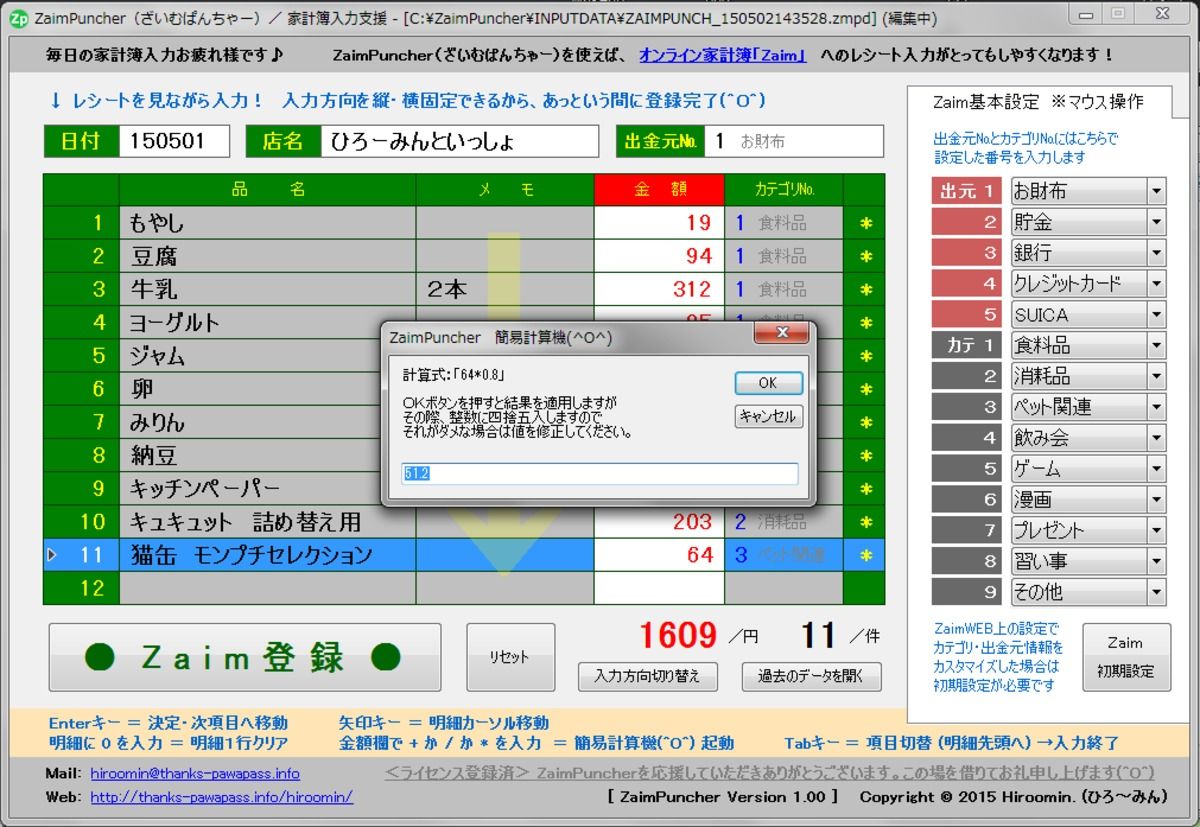
Task: Click the asterisk marker in the もやし row
Action: pos(865,223)
